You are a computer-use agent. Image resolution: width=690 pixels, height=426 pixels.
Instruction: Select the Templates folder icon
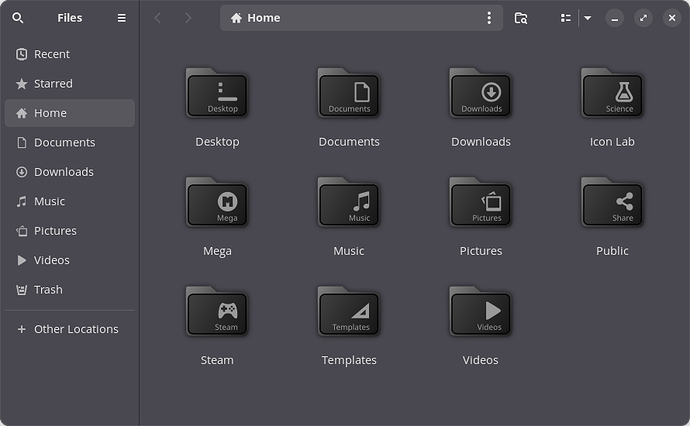pos(349,311)
